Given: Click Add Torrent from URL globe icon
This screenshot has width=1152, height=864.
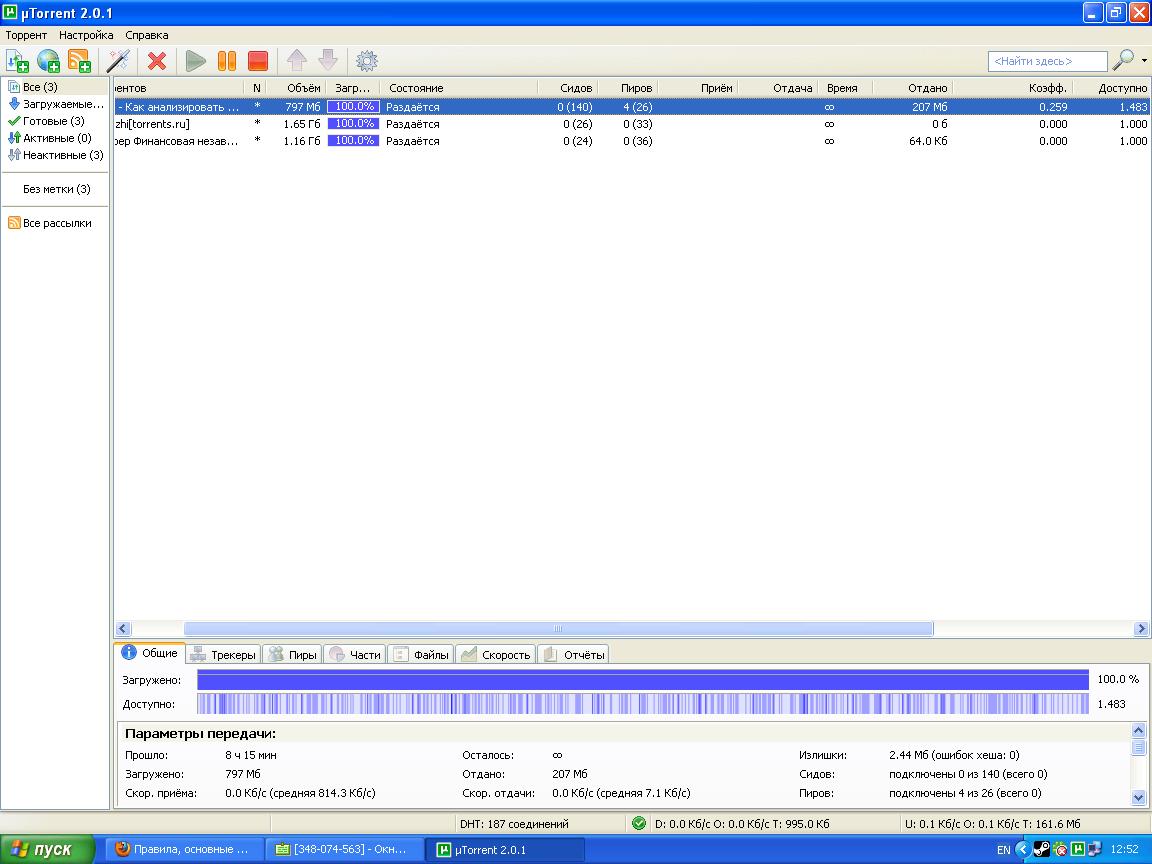Looking at the screenshot, I should pos(48,61).
